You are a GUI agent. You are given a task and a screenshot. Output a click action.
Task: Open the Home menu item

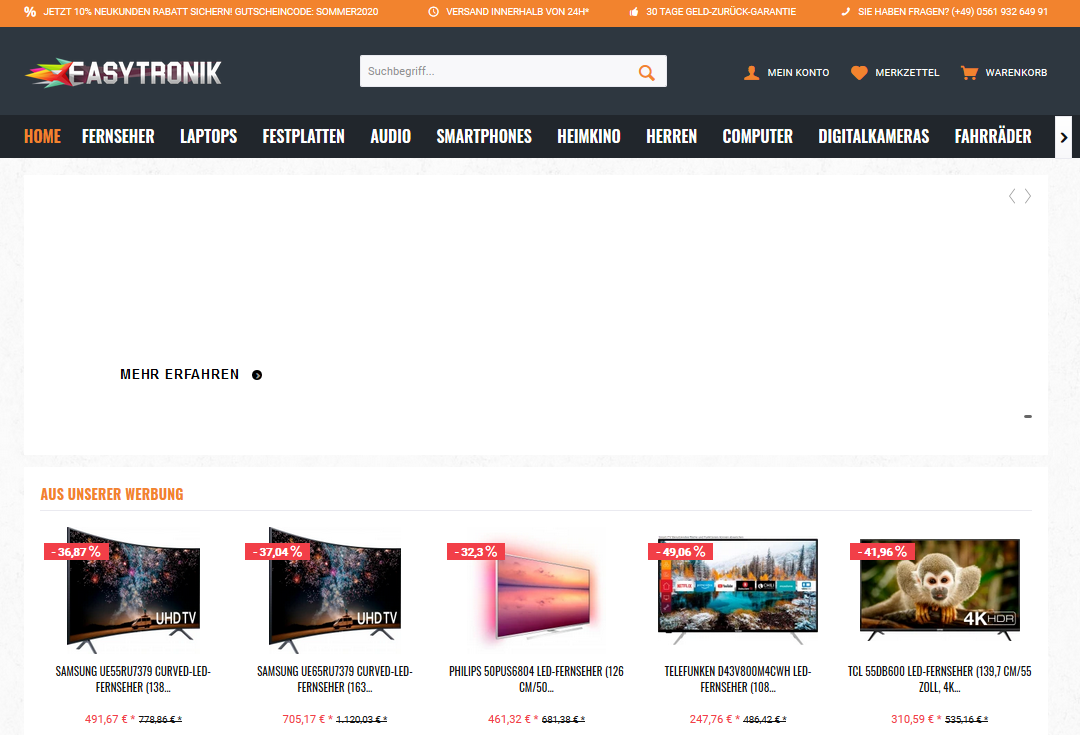point(43,136)
